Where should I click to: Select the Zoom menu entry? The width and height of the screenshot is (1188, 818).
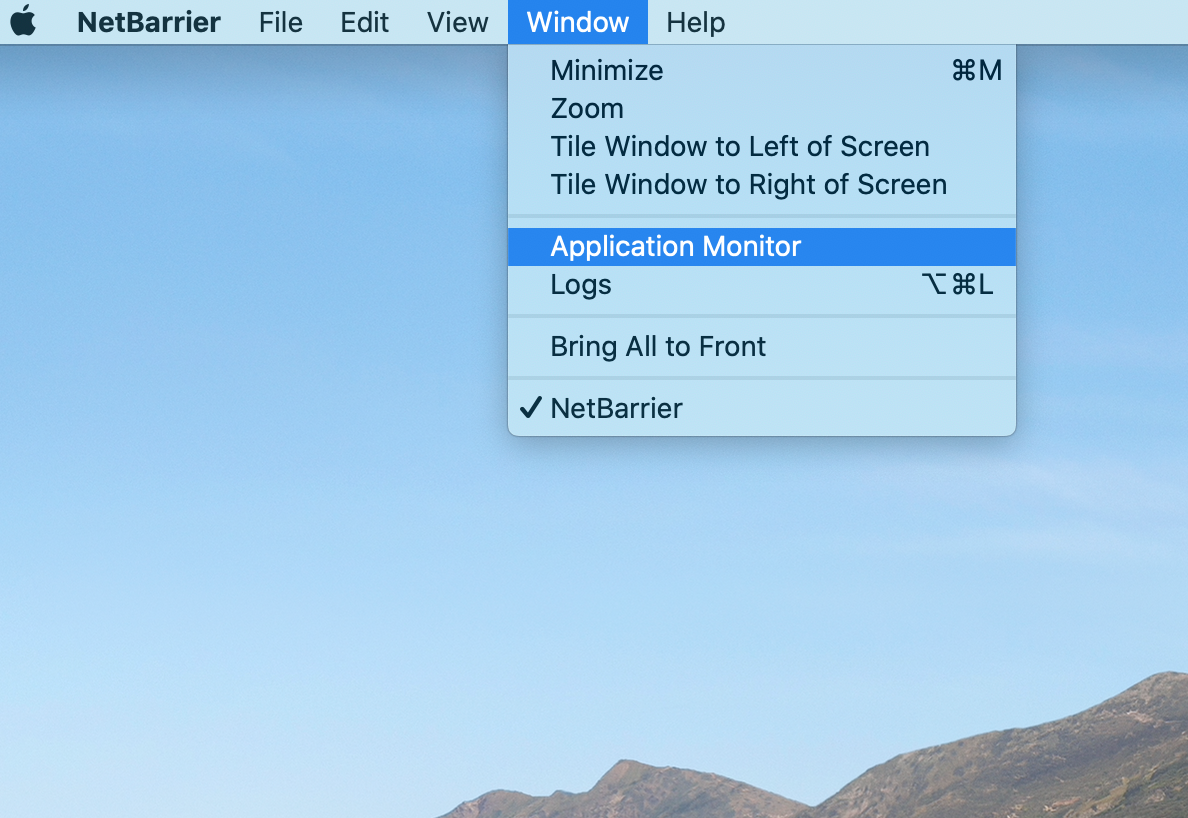(761, 108)
